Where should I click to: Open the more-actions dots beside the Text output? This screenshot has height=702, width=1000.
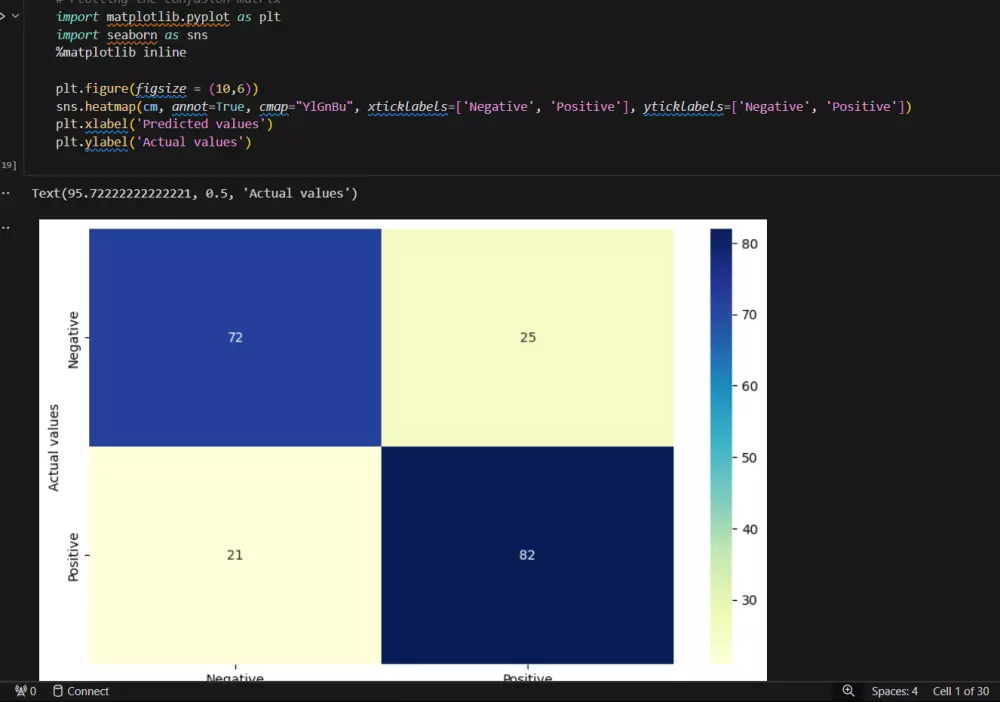[x=5, y=193]
